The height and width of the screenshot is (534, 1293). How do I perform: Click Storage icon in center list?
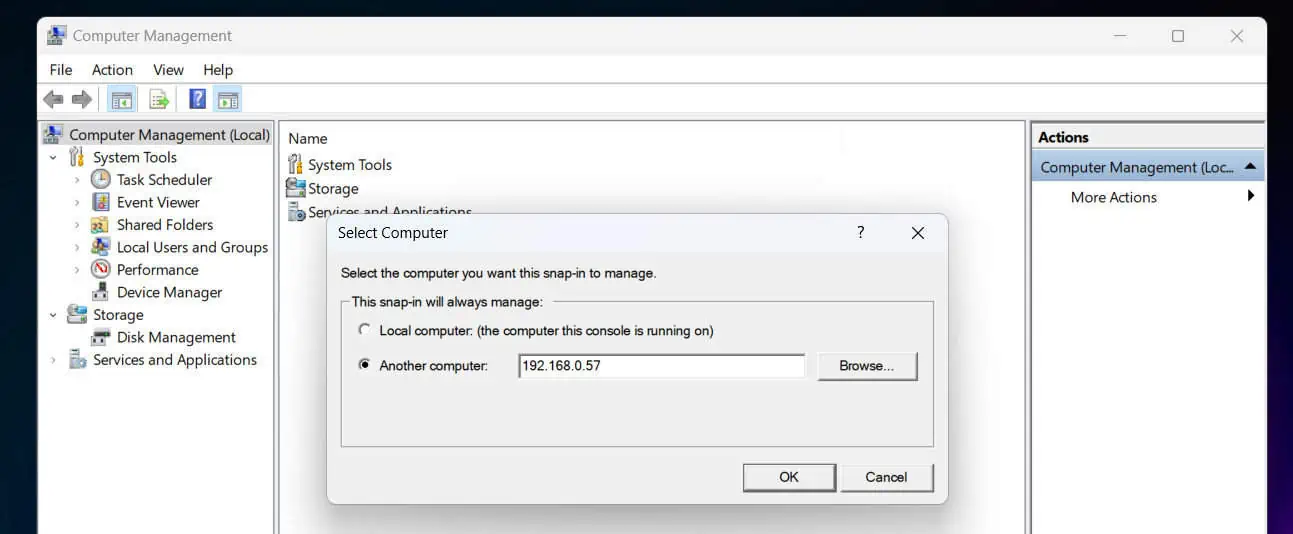click(295, 188)
